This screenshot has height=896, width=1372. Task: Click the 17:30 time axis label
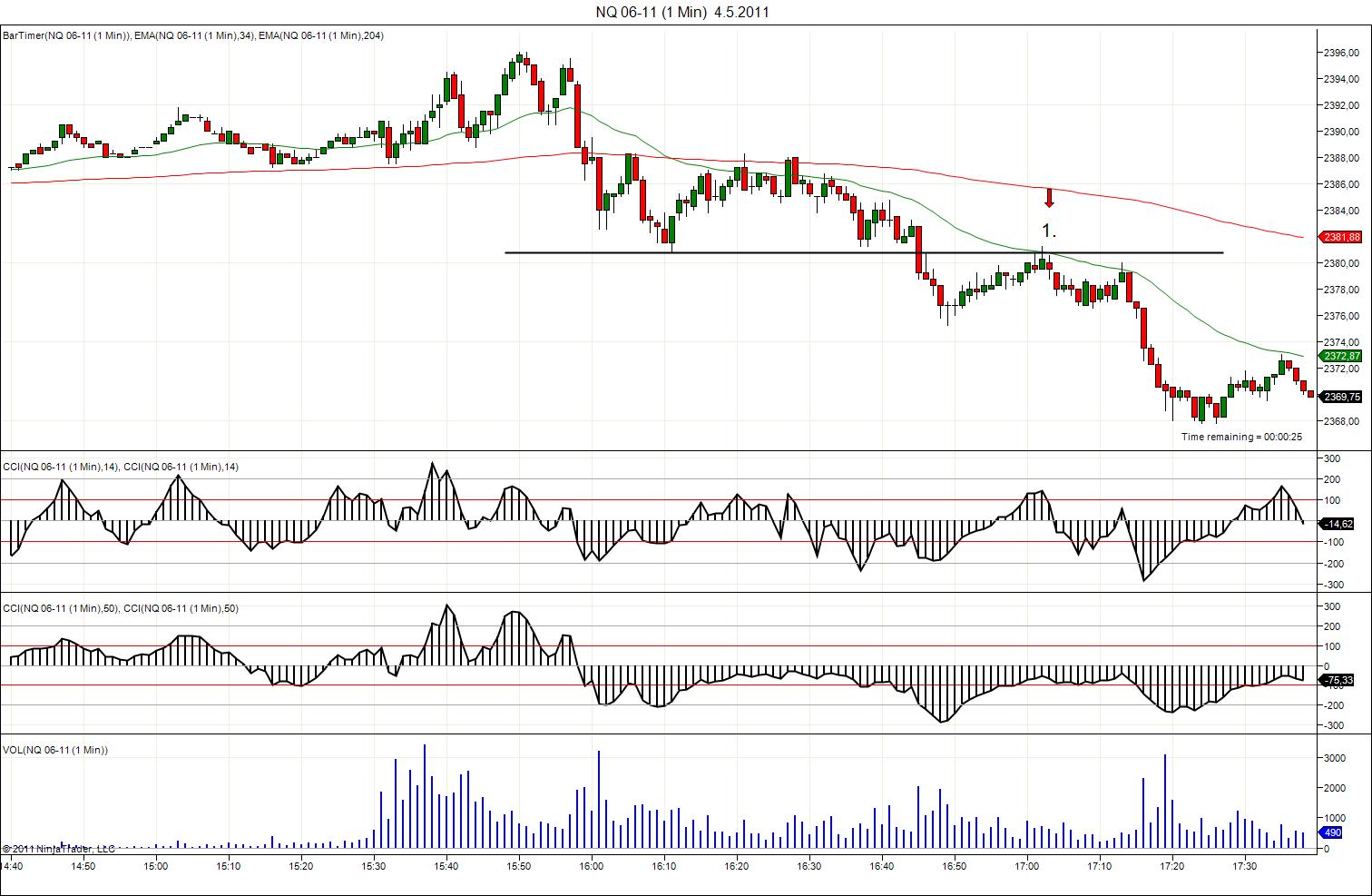click(1244, 866)
